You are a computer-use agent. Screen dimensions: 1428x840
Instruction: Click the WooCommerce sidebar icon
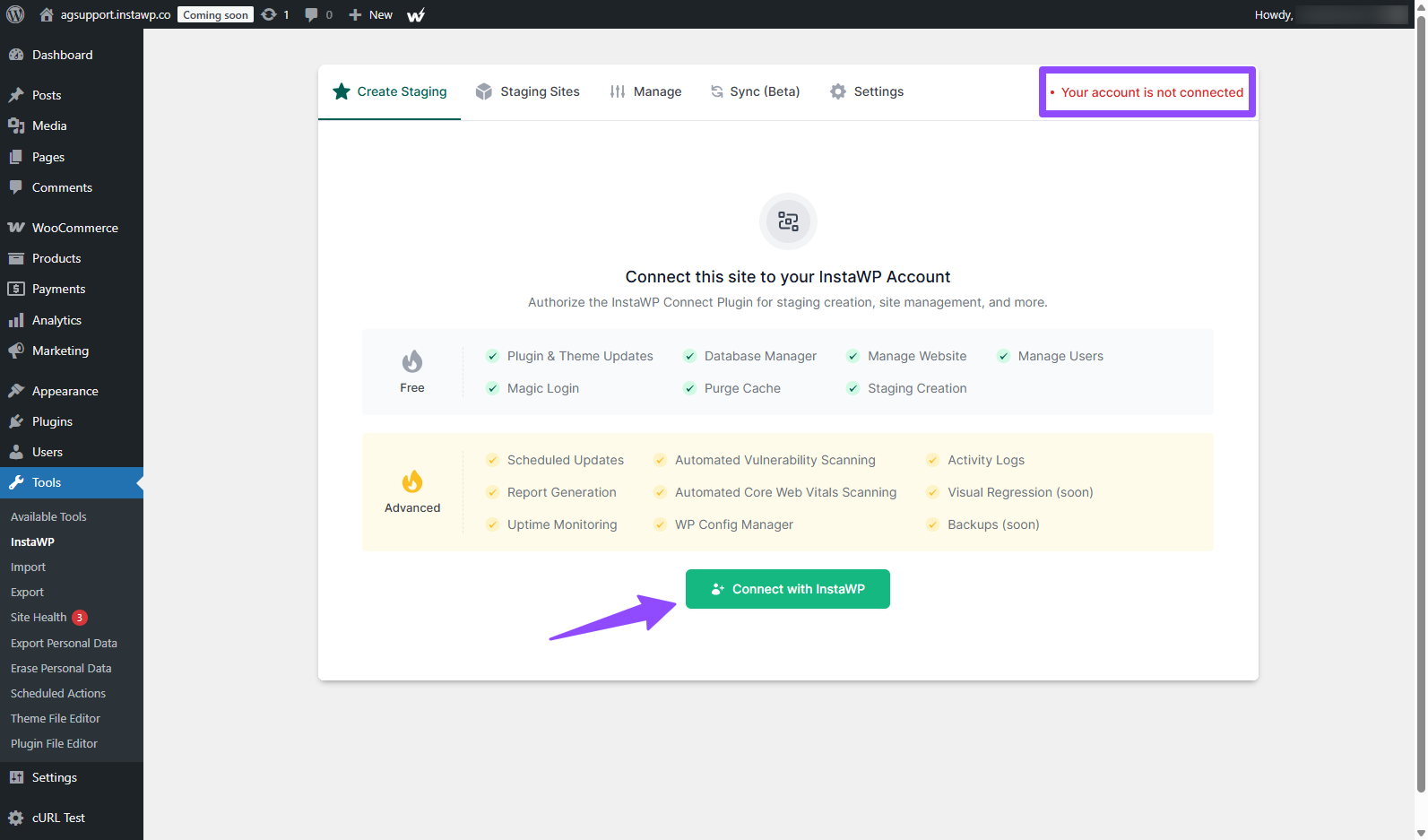click(x=16, y=228)
